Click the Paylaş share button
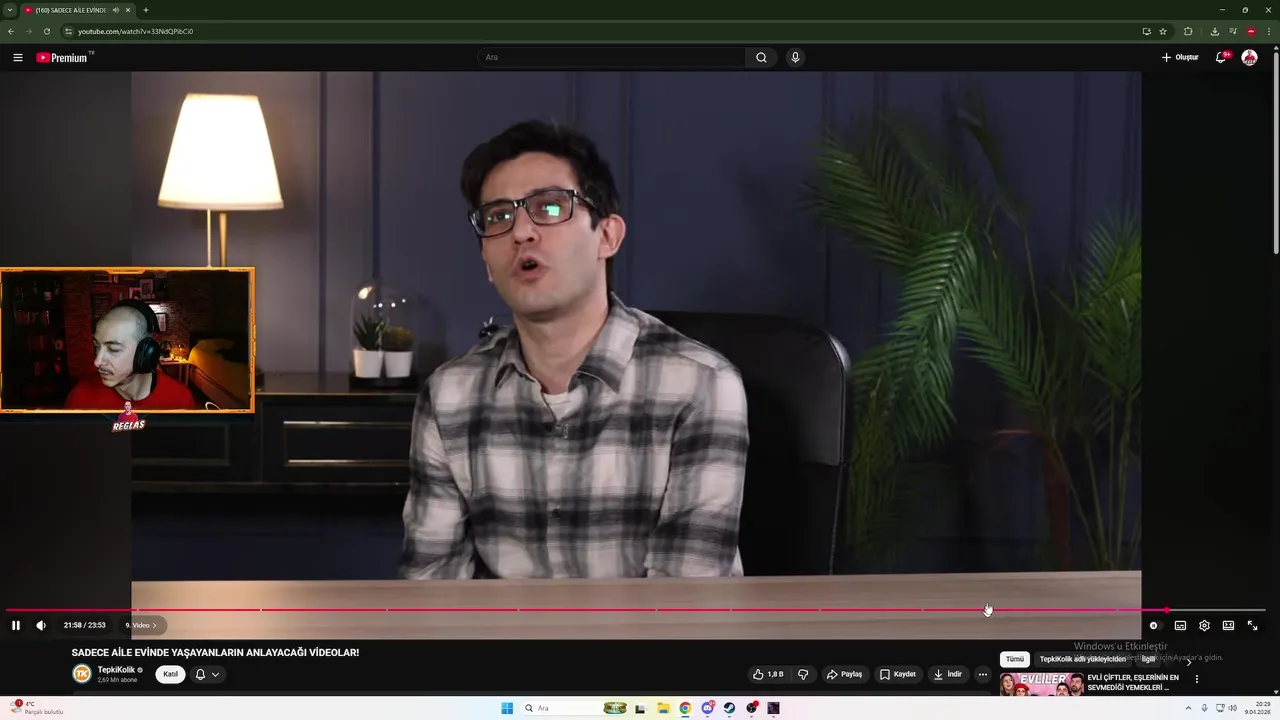 (844, 674)
